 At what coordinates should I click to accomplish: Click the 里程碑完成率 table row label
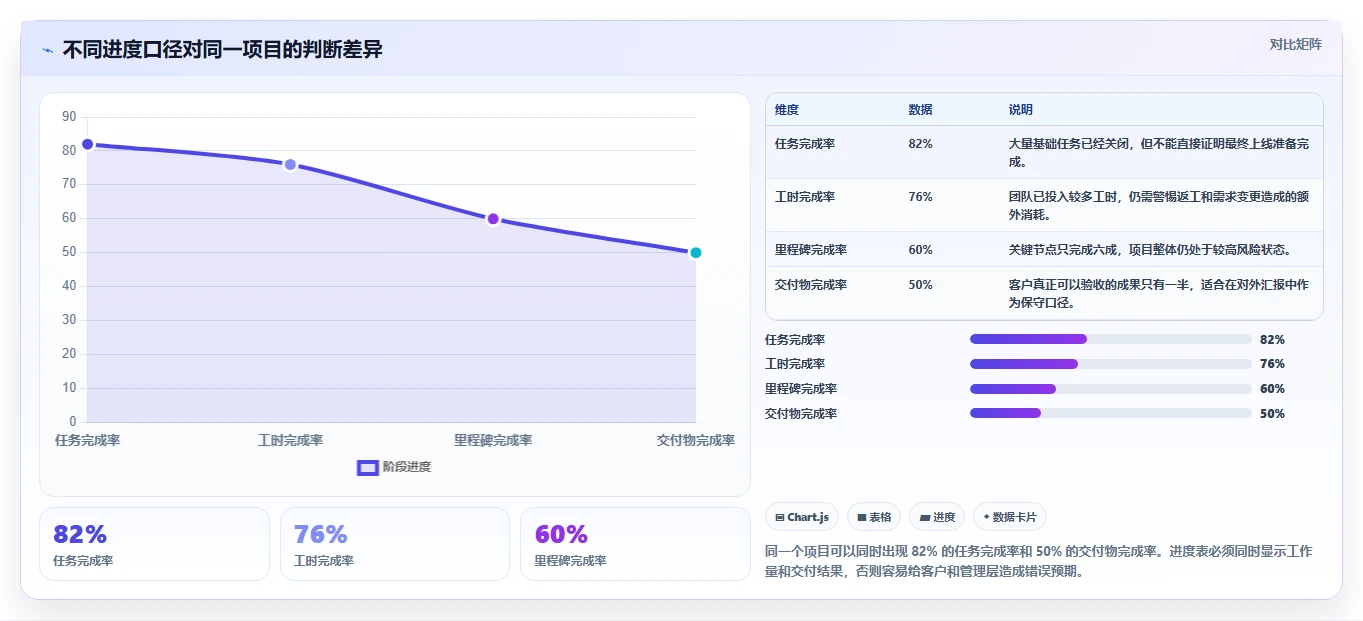811,250
